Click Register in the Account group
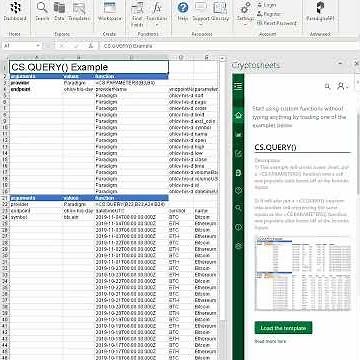360x360 pixels. [x=269, y=14]
